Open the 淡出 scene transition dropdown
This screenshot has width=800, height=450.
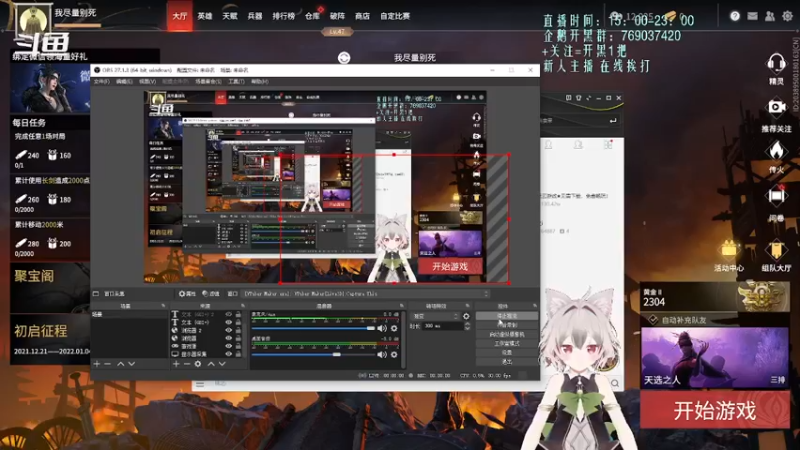(x=435, y=316)
